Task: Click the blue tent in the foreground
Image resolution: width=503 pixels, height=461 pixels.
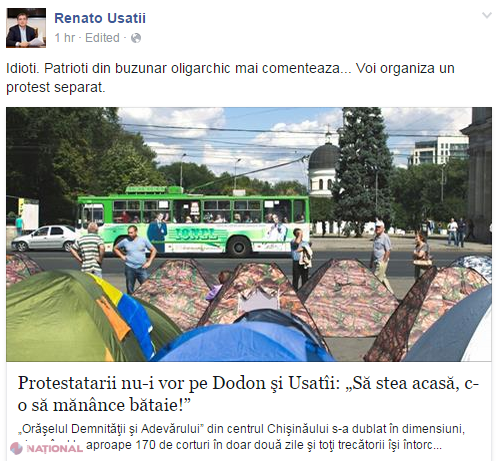Action: point(245,338)
